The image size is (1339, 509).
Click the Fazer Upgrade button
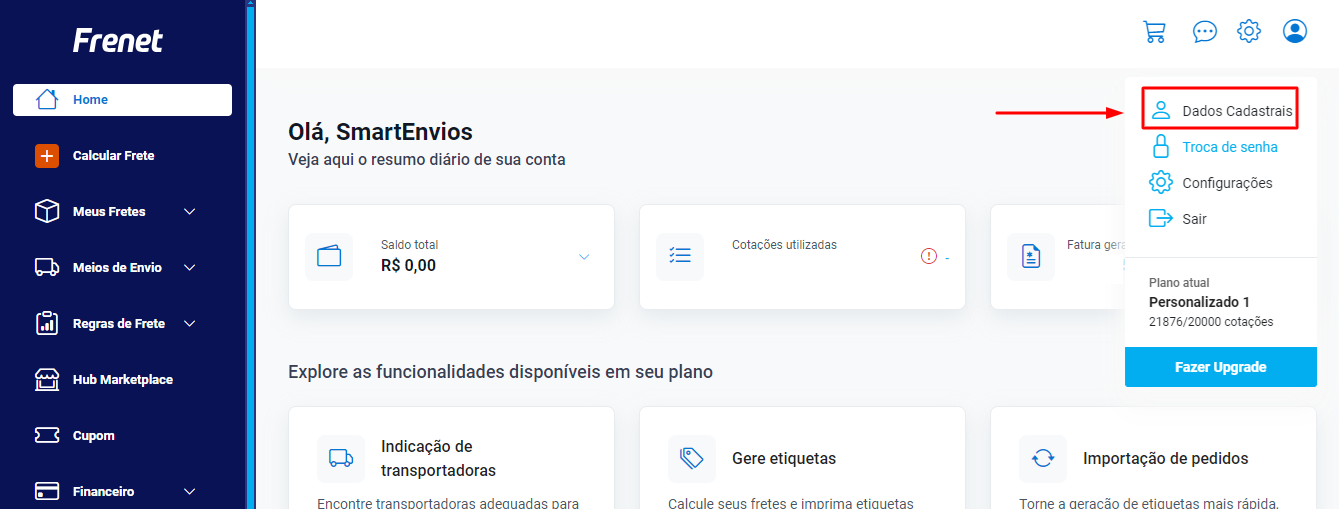click(x=1220, y=367)
